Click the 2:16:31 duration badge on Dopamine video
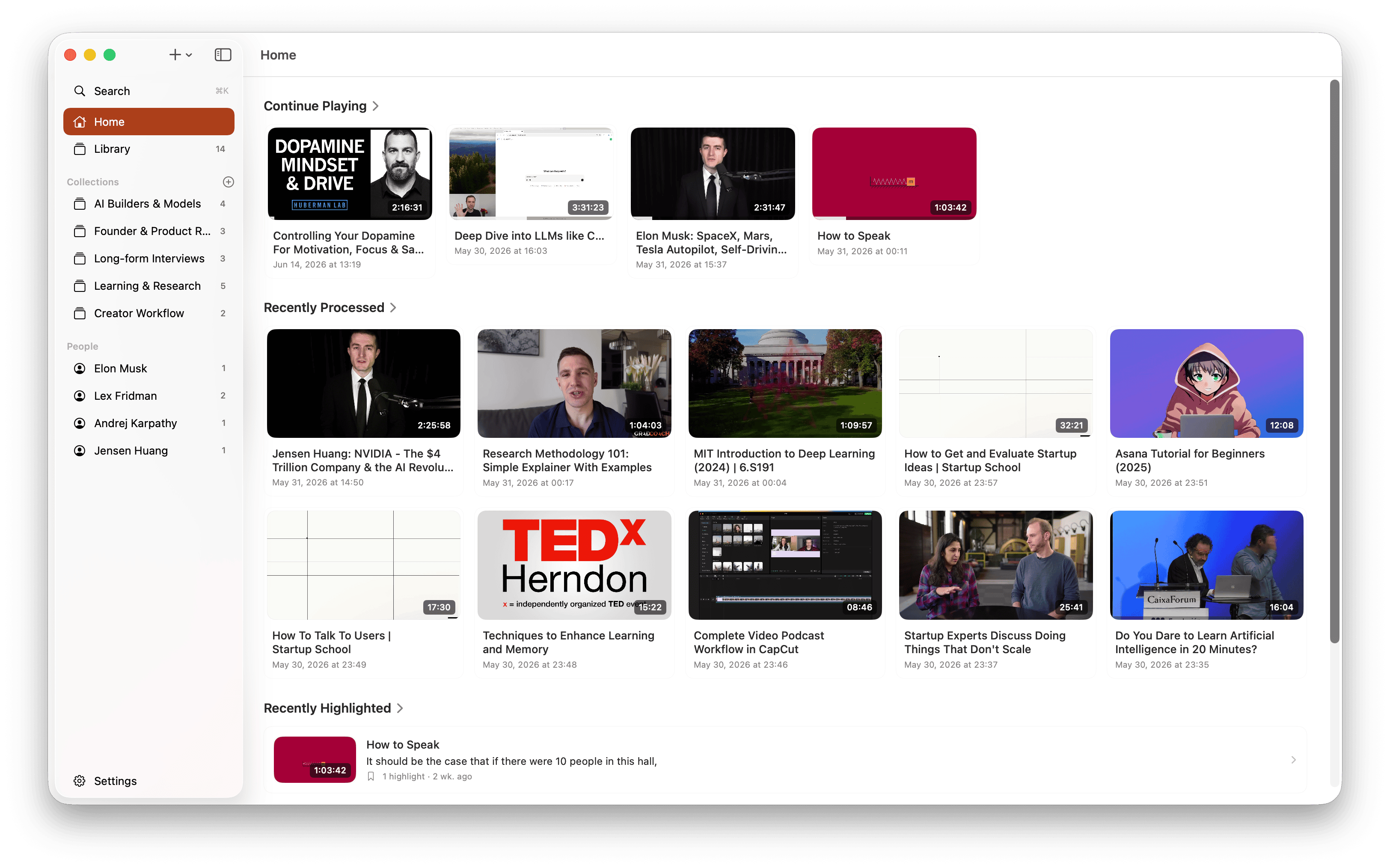1390x868 pixels. (x=407, y=207)
